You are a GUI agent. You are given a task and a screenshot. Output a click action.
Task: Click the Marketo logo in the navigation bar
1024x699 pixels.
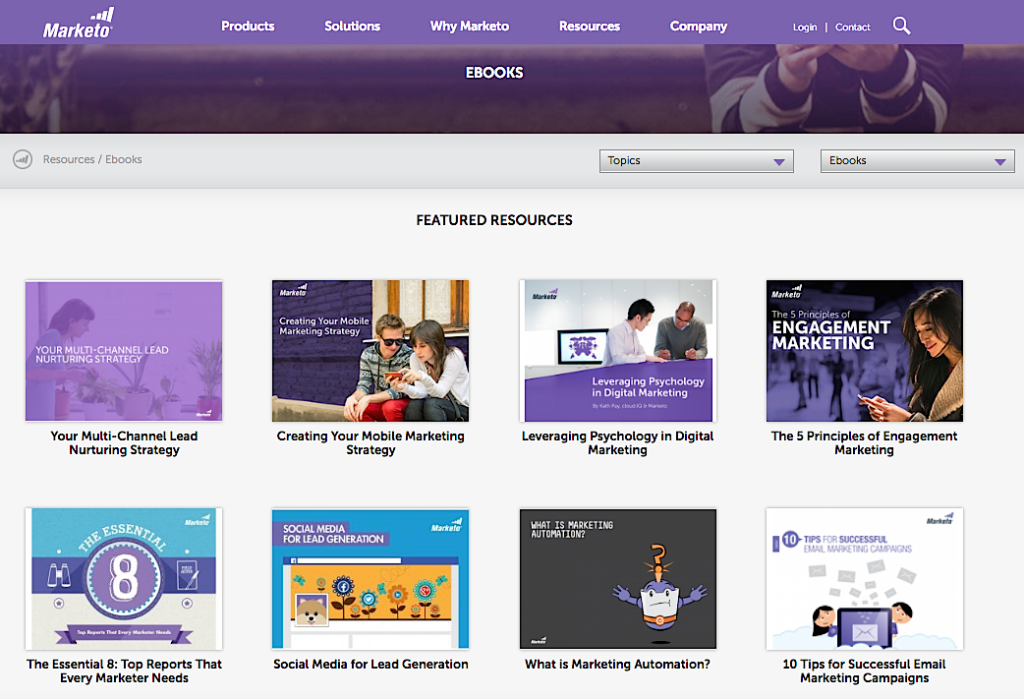pos(78,21)
